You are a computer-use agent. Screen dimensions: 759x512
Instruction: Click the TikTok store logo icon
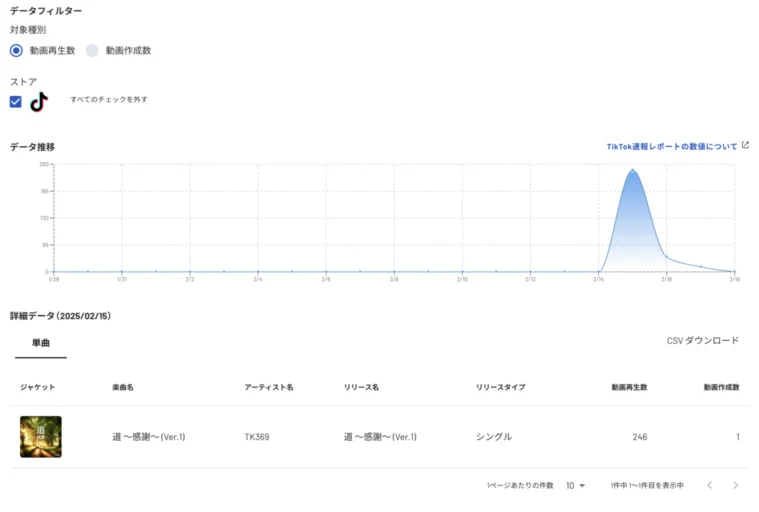39,101
